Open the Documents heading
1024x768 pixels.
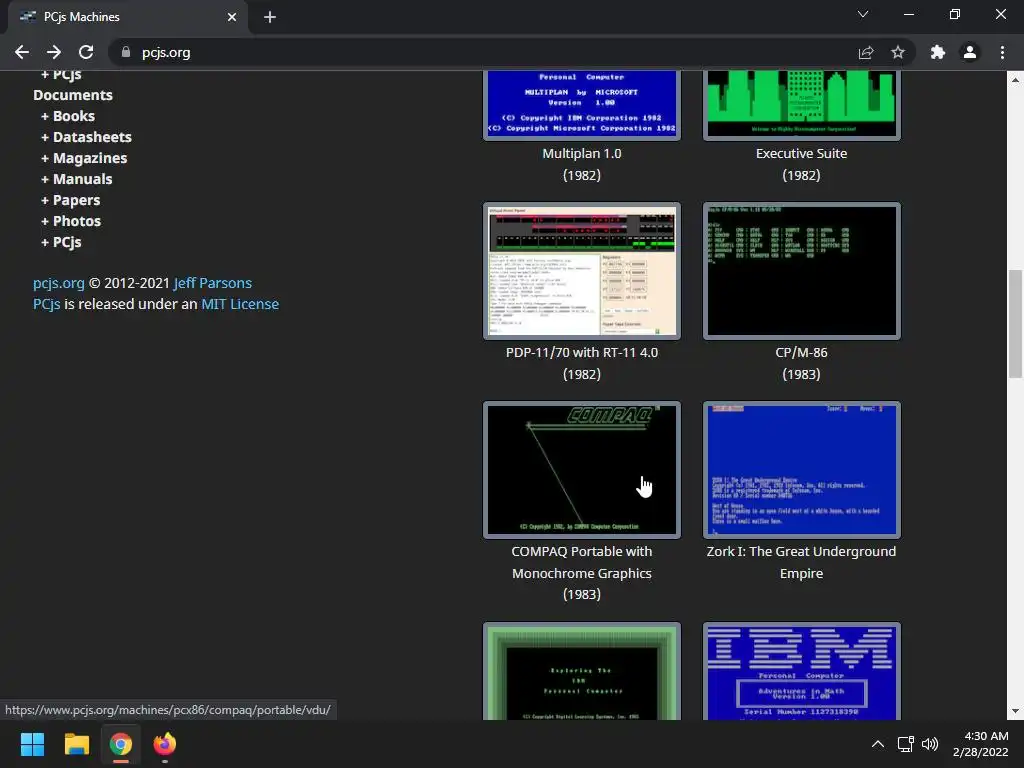pos(73,95)
